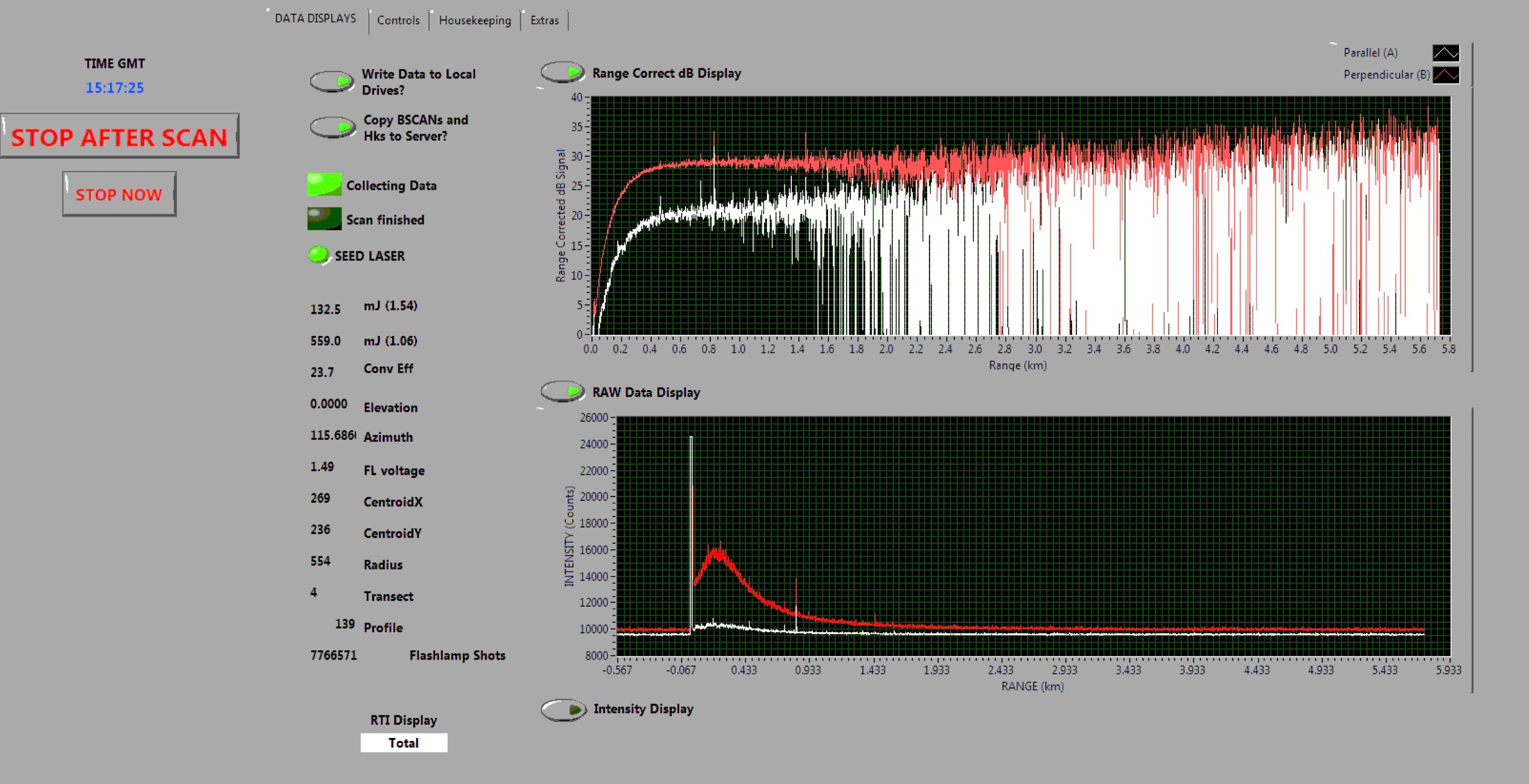Click the Scan finished indicator light
This screenshot has width=1529, height=784.
click(324, 219)
